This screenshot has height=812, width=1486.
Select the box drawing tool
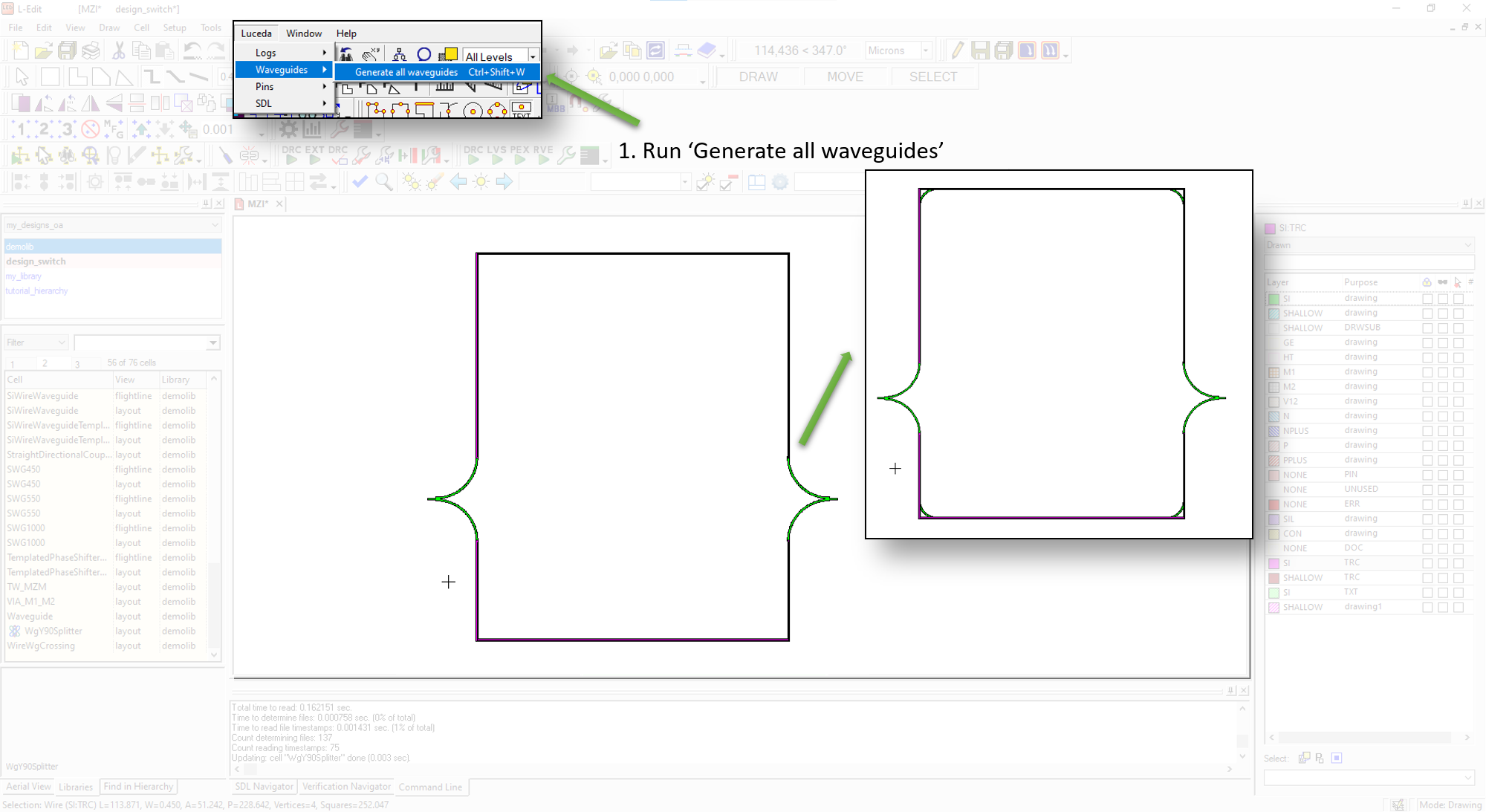coord(50,77)
